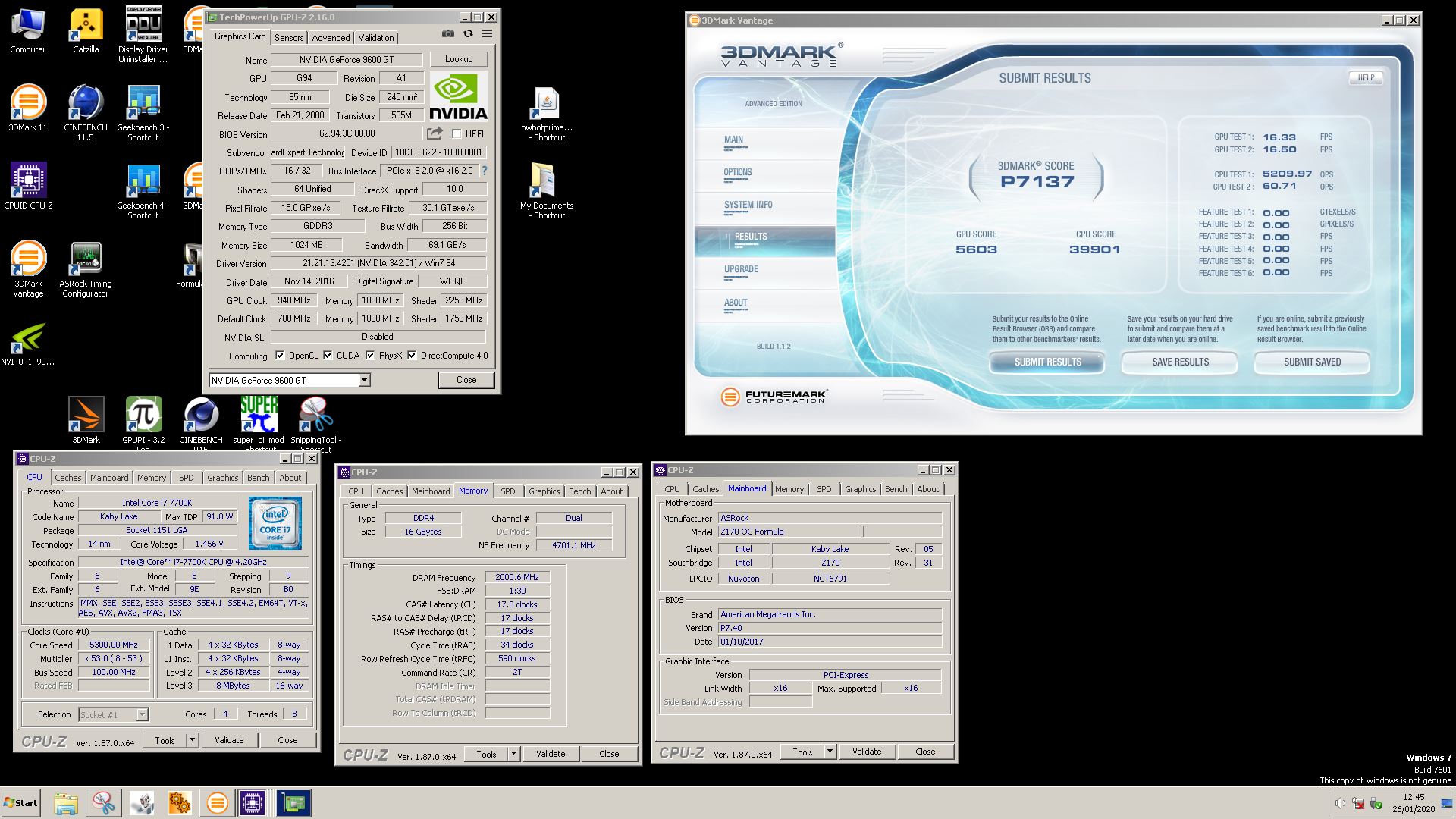Open My Documents shortcut folder
Viewport: 1456px width, 819px height.
coord(547,190)
